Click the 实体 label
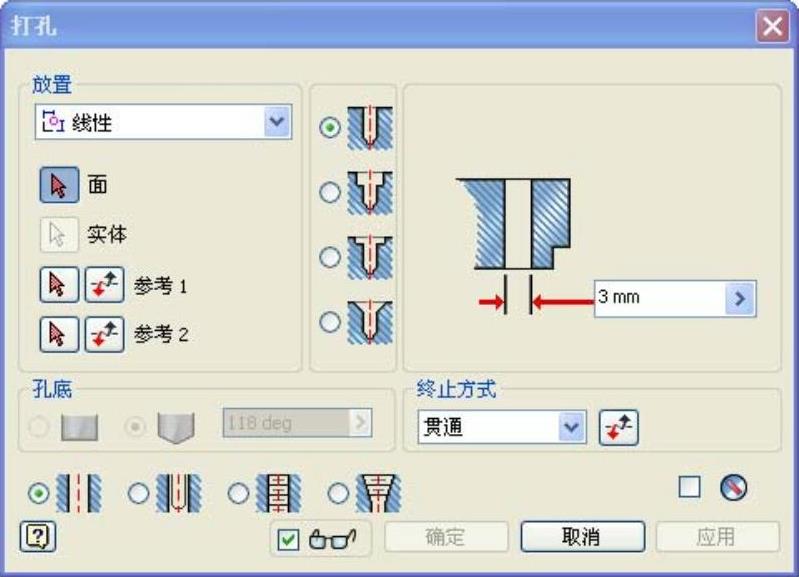The height and width of the screenshot is (577, 799). (106, 234)
